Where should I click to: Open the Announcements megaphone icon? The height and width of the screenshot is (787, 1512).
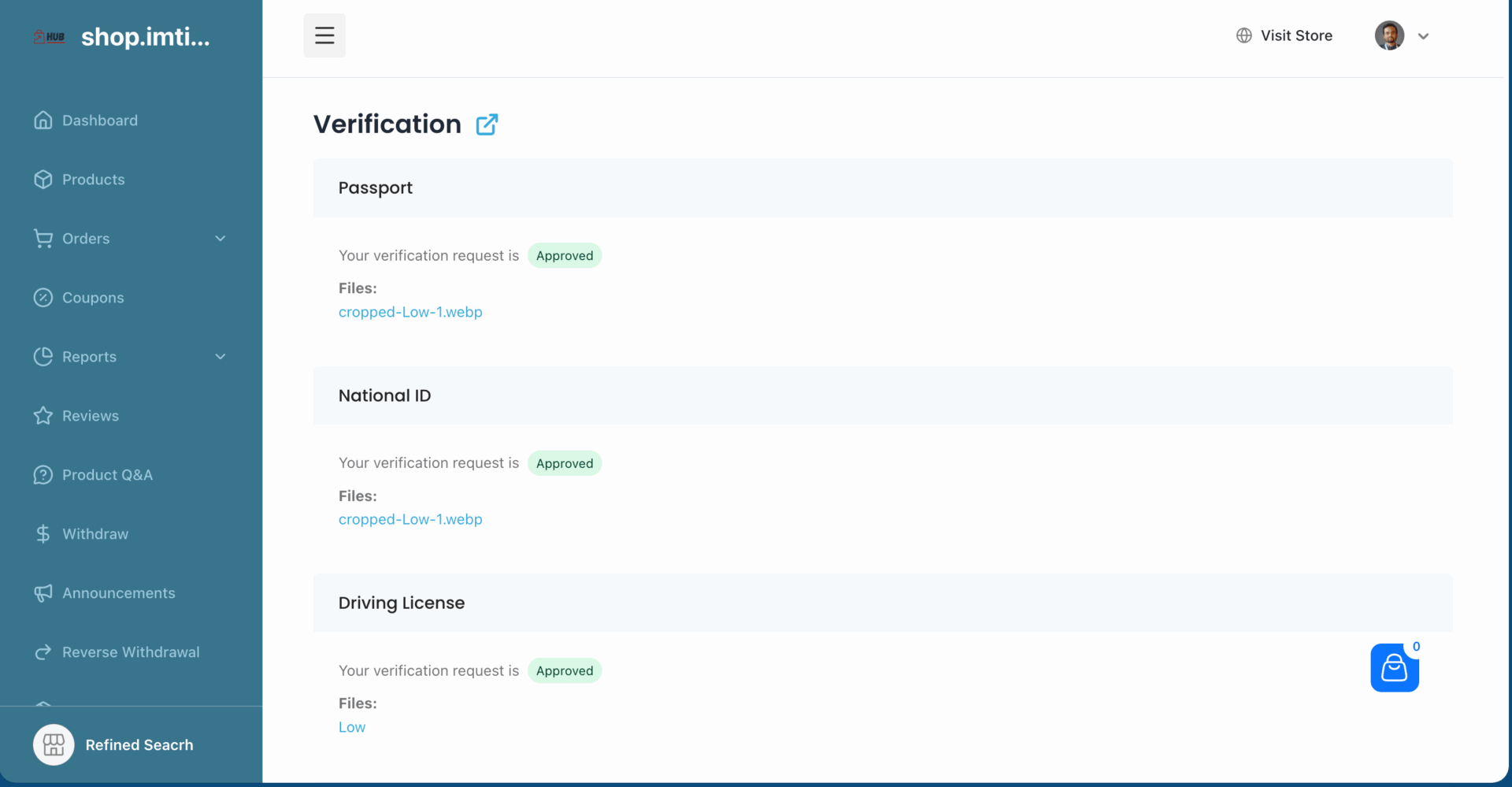pyautogui.click(x=43, y=592)
